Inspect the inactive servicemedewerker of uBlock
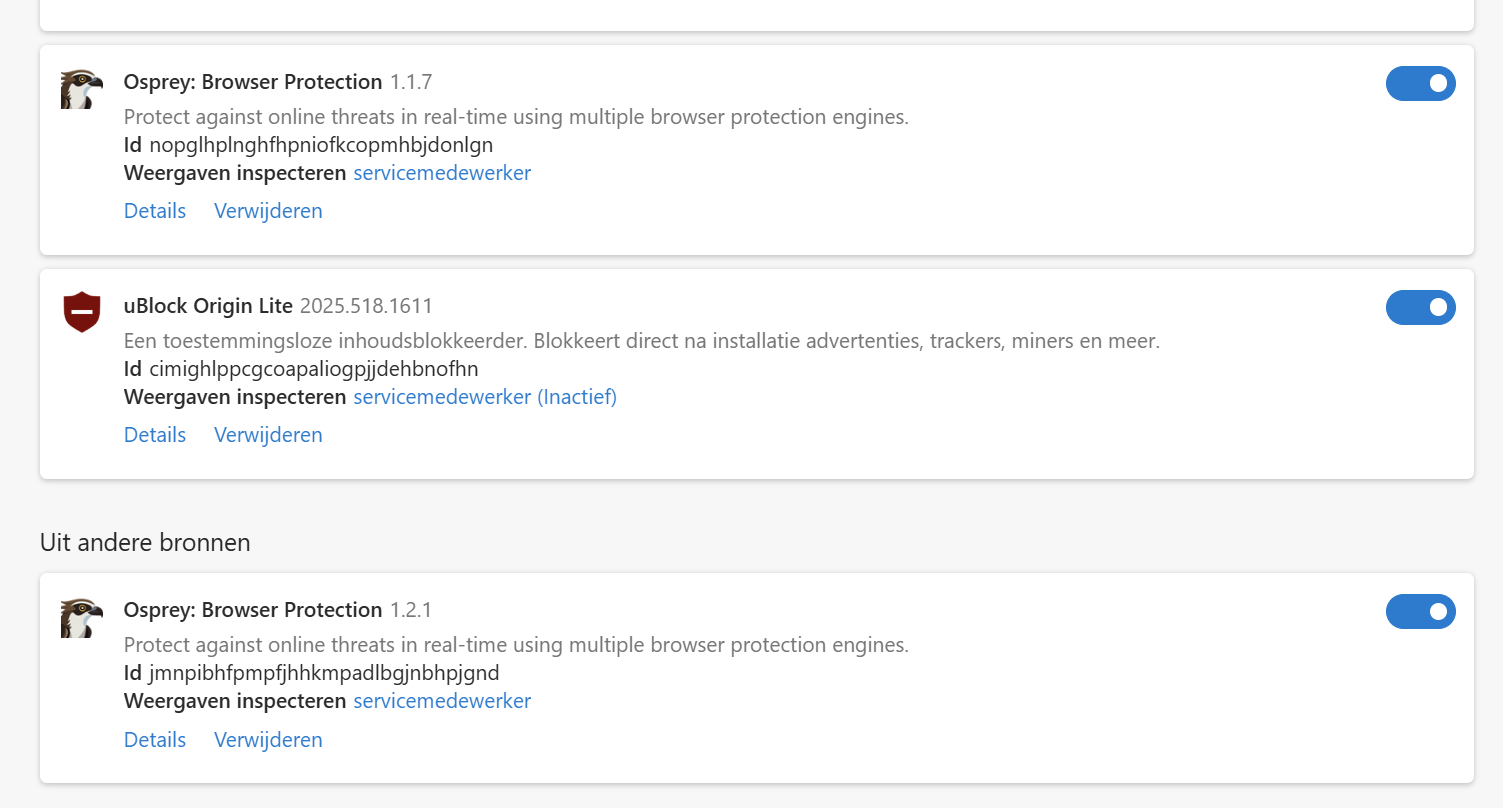 coord(485,397)
